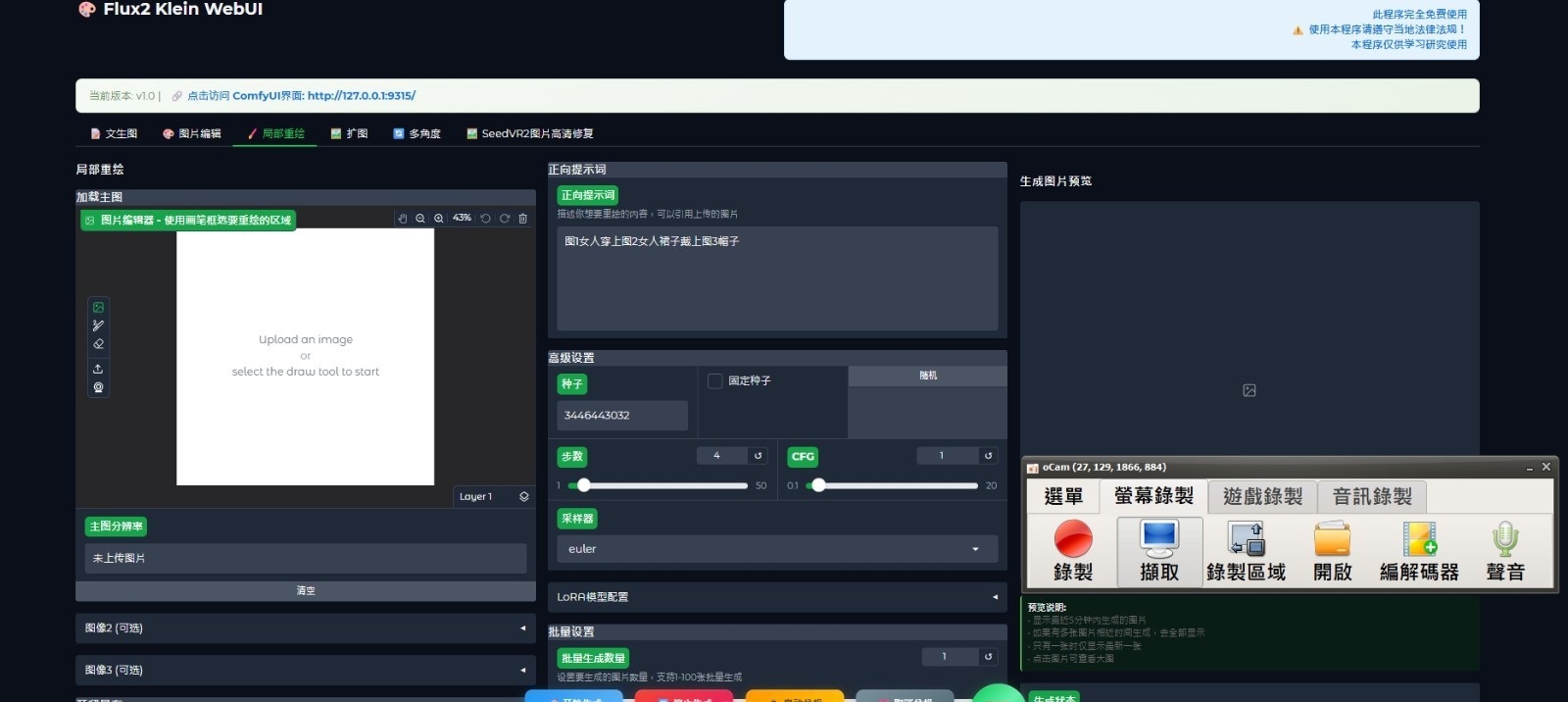Click the 開啟 folder icon in oCam
1568x702 pixels.
(1333, 538)
